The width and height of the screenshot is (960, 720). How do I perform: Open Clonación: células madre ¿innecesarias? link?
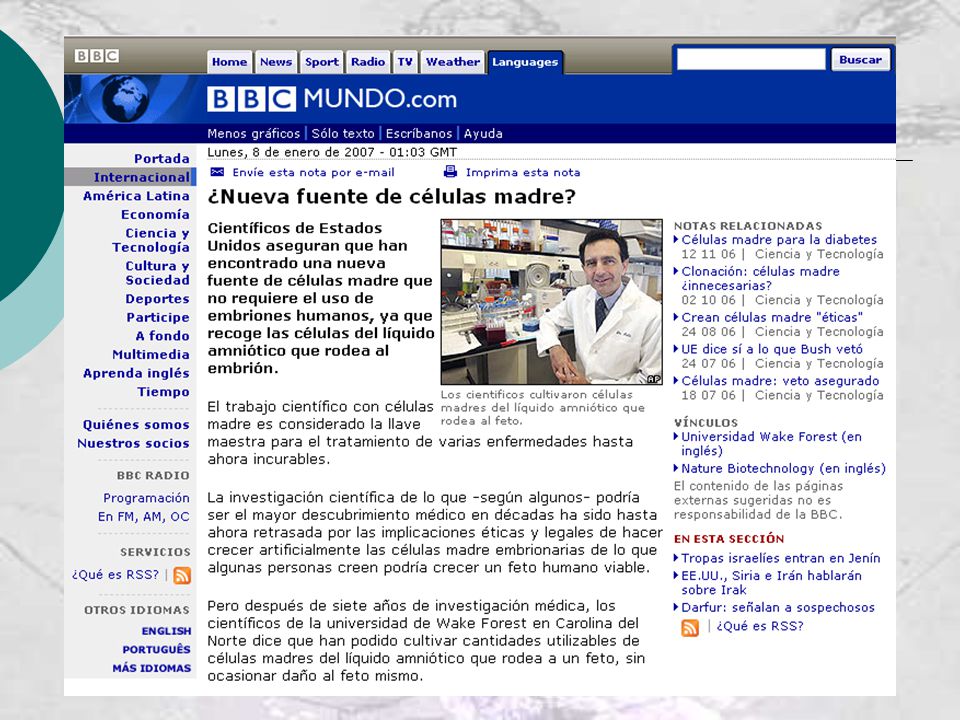coord(760,278)
